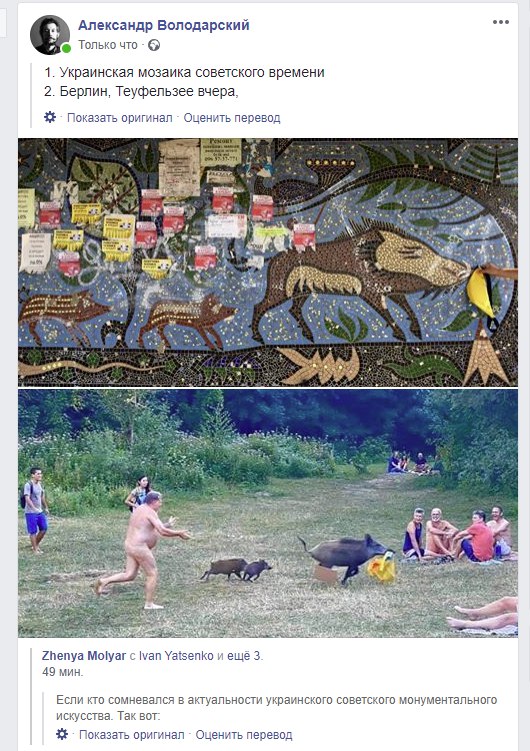The height and width of the screenshot is (751, 530).
Task: Open the Teufelssee wild boar photo
Action: 268,513
